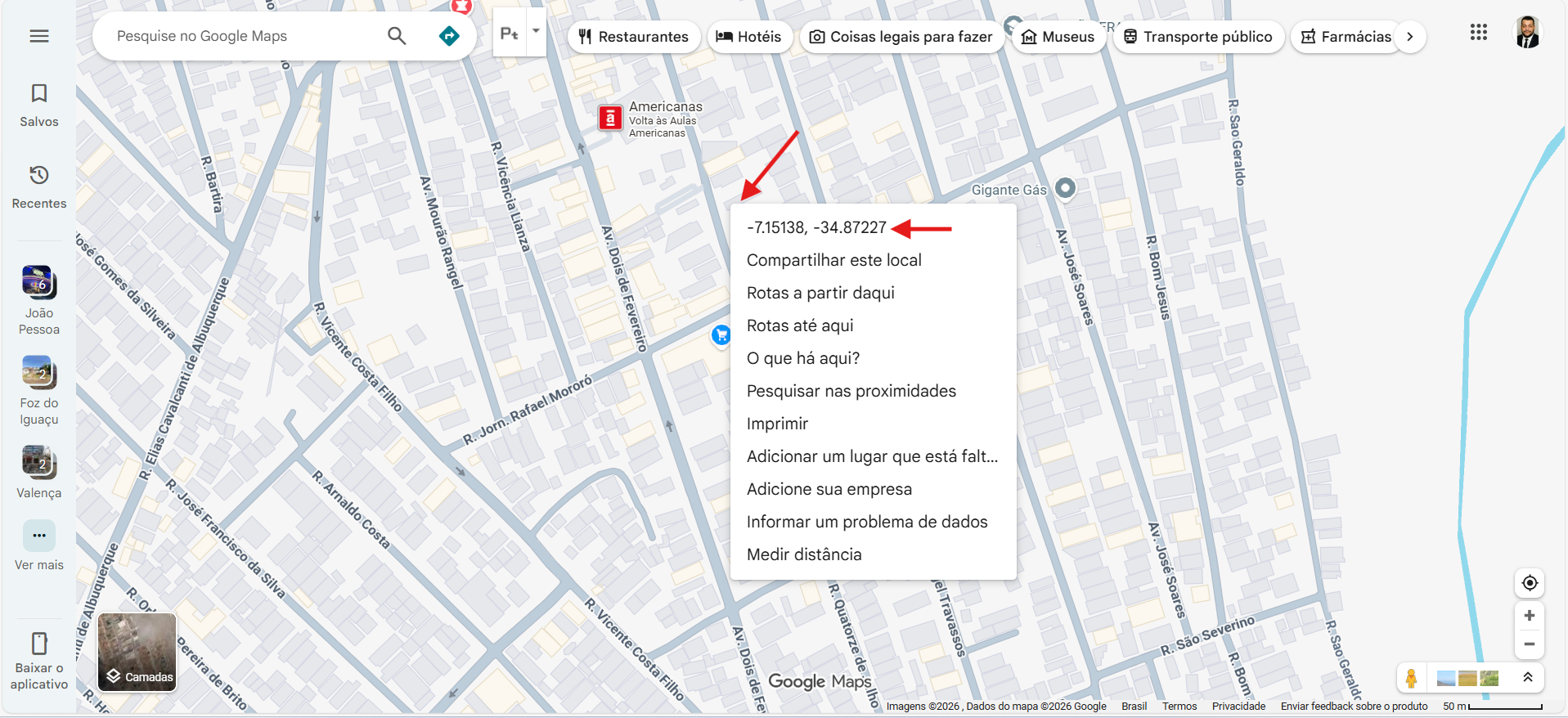This screenshot has width=1568, height=718.
Task: Click the search magnifier icon
Action: (397, 36)
